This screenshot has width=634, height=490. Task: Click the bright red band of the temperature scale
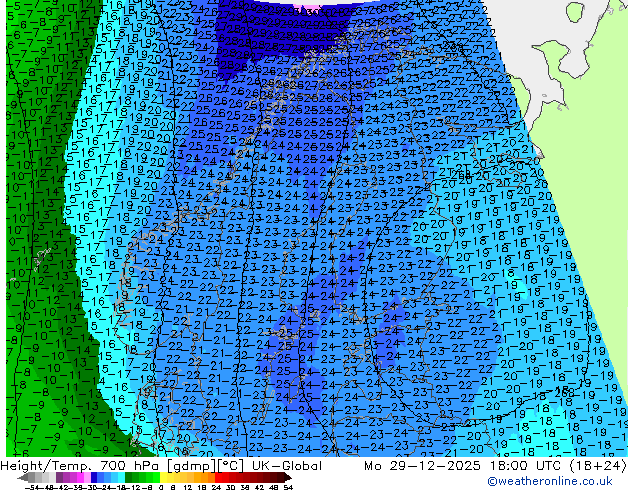coord(218,478)
